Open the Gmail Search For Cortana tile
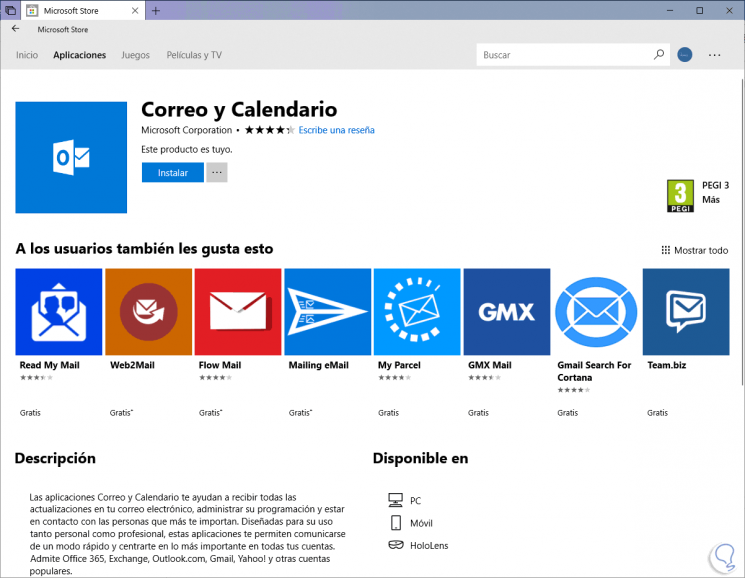The image size is (745, 578). (x=596, y=312)
